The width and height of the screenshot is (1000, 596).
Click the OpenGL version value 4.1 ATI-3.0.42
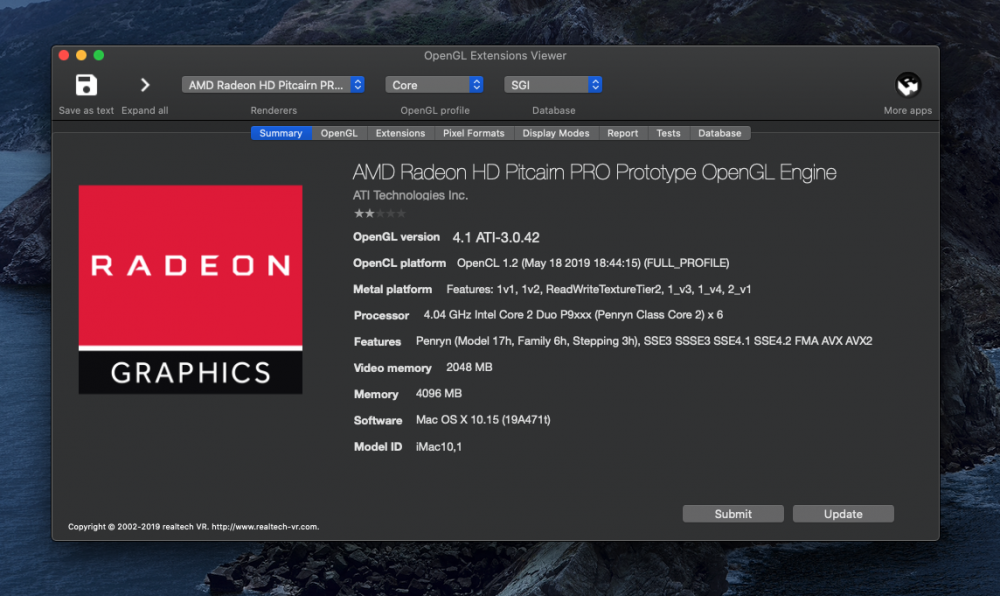[x=496, y=238]
